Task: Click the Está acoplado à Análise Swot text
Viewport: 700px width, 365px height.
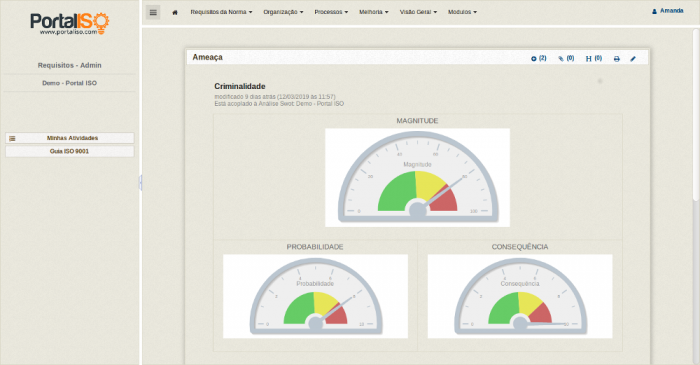Action: coord(279,104)
